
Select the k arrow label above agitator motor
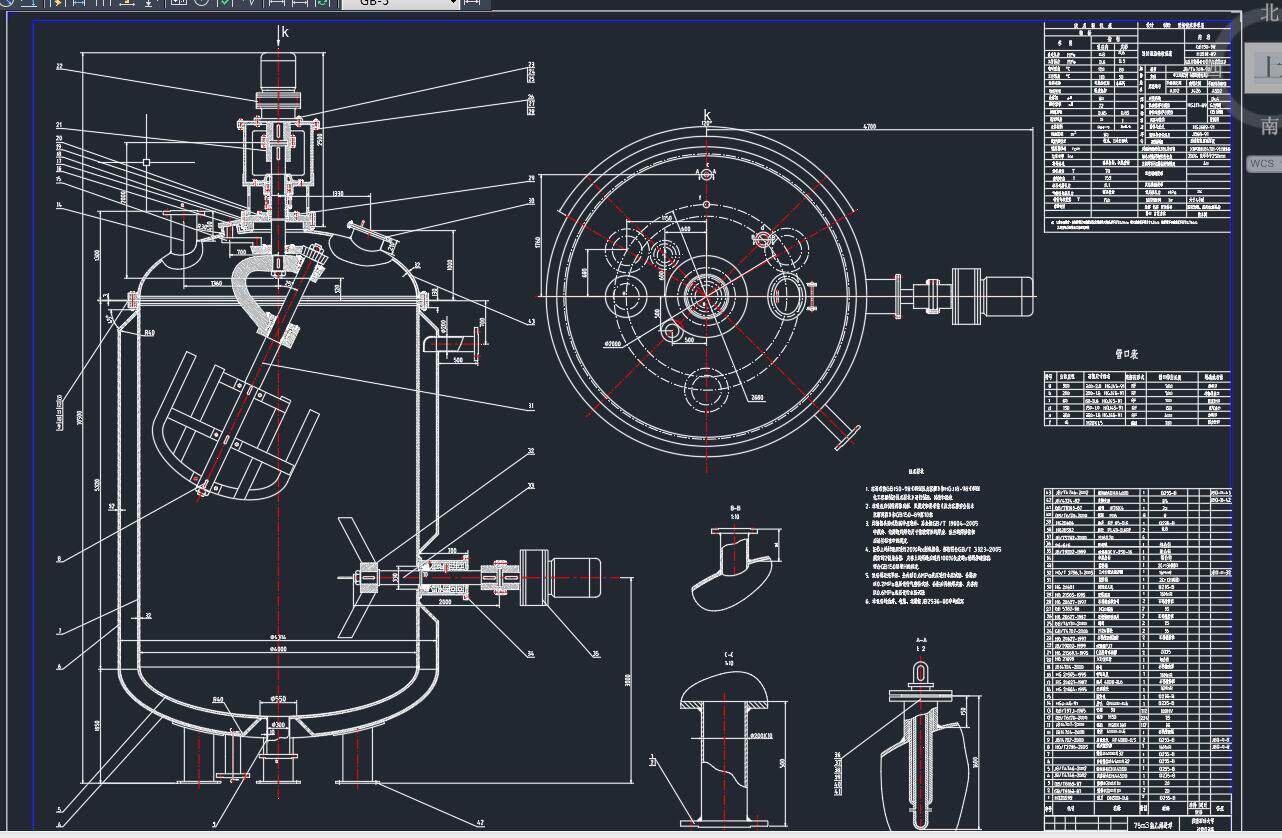coord(285,32)
